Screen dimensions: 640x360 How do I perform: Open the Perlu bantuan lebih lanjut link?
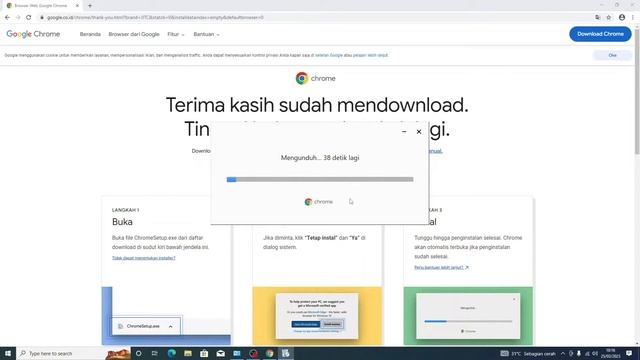441,267
